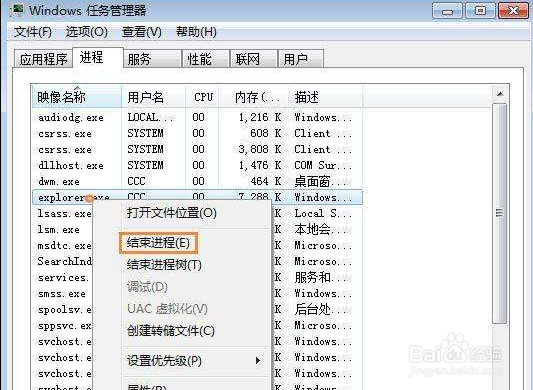Sort by 用户名 column header
This screenshot has height=390, width=533.
pyautogui.click(x=154, y=97)
